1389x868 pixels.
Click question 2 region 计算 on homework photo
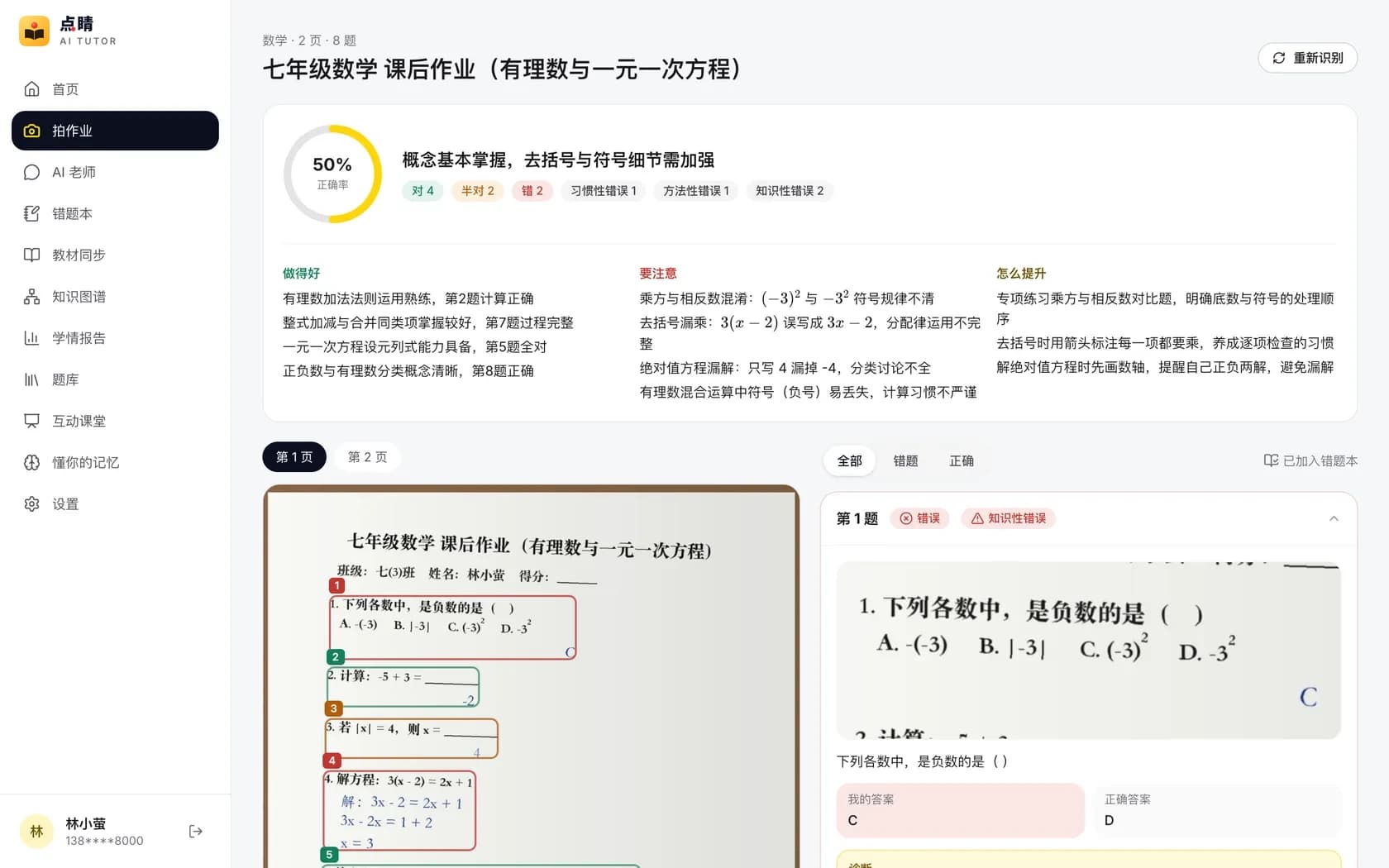(403, 687)
